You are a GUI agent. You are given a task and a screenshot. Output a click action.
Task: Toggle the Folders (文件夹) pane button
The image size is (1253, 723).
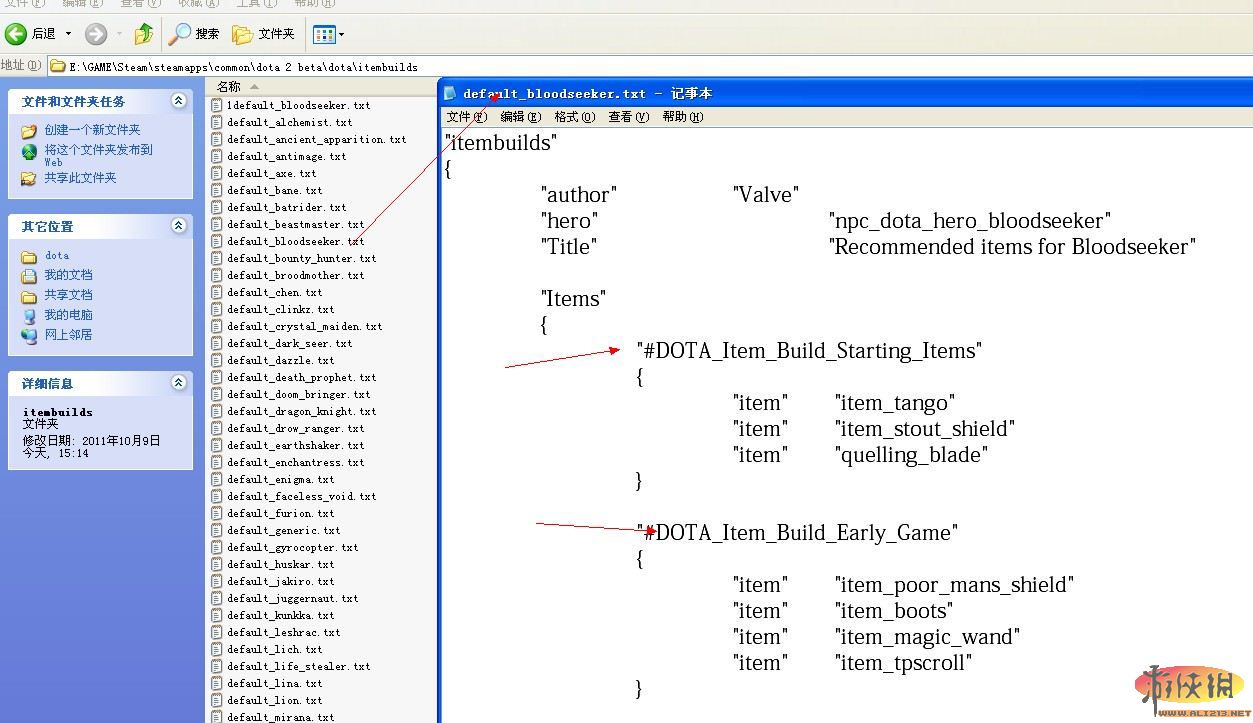[x=264, y=35]
